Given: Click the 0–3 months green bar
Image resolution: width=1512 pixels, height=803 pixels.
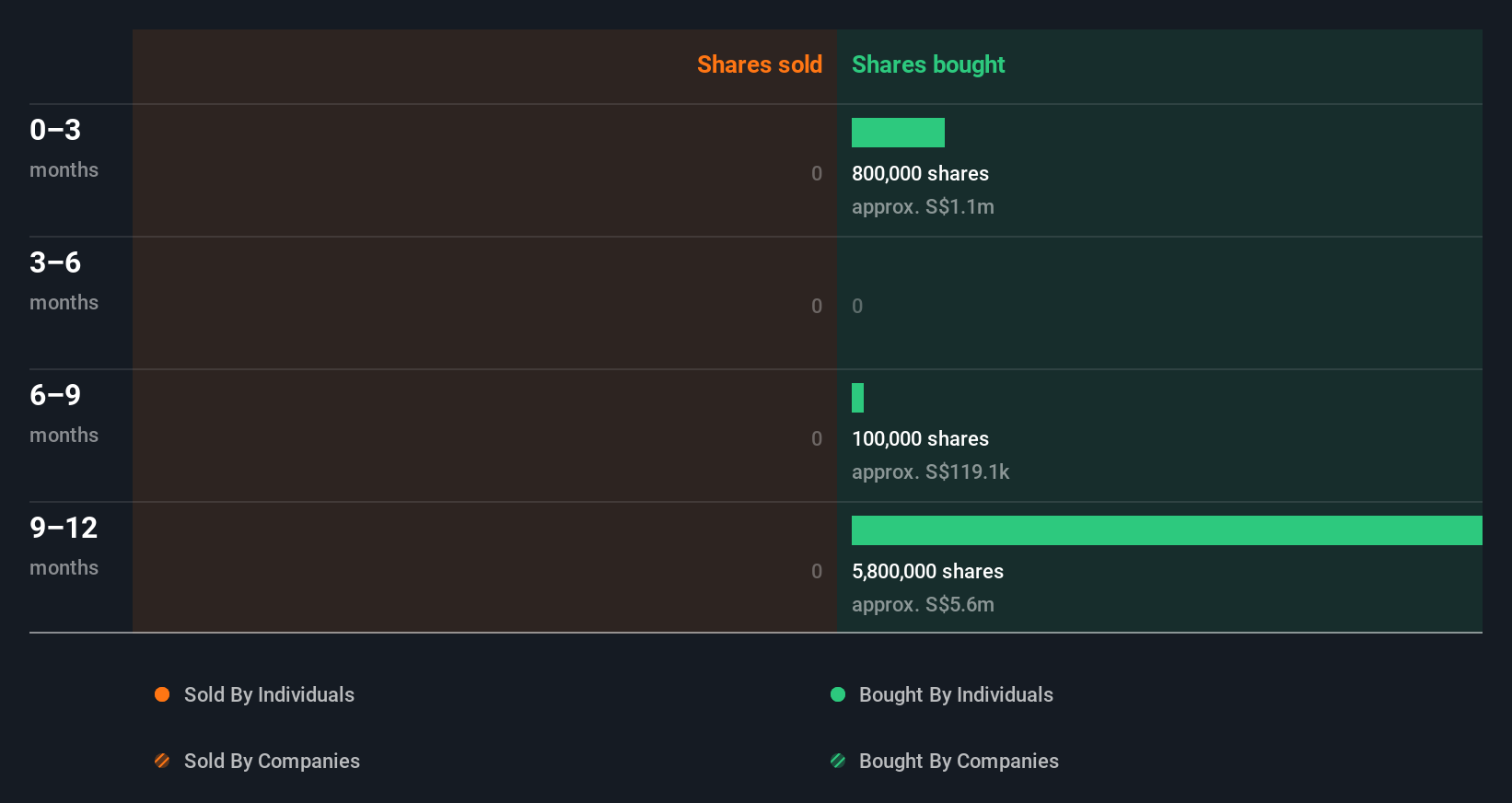Looking at the screenshot, I should click(898, 133).
